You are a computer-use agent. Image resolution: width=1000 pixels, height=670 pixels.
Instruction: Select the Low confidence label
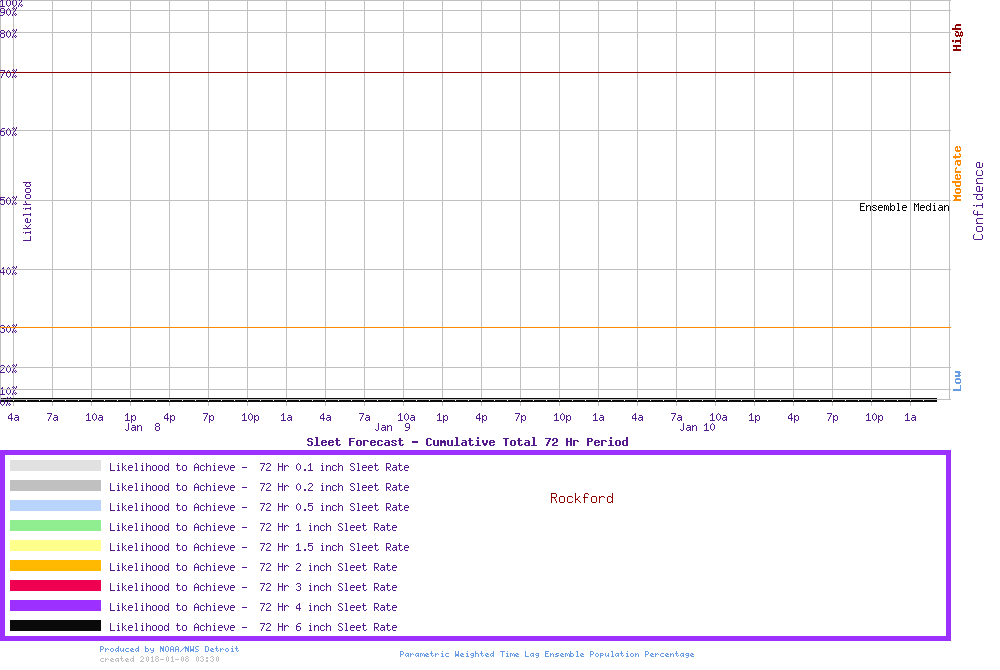tap(957, 380)
